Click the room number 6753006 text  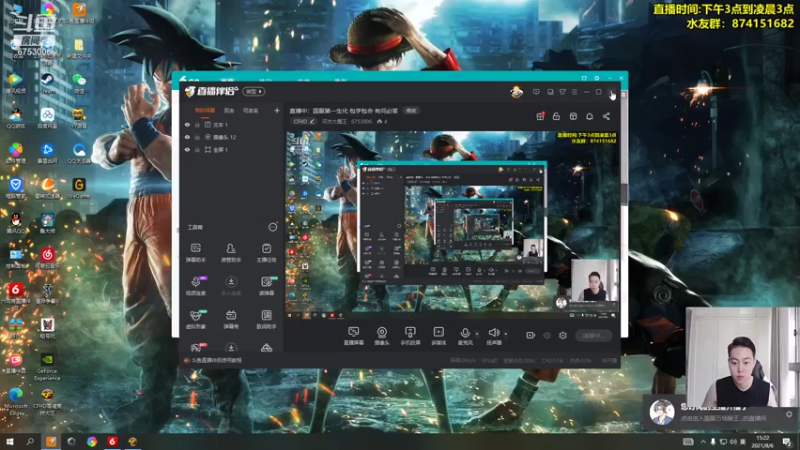tap(361, 121)
